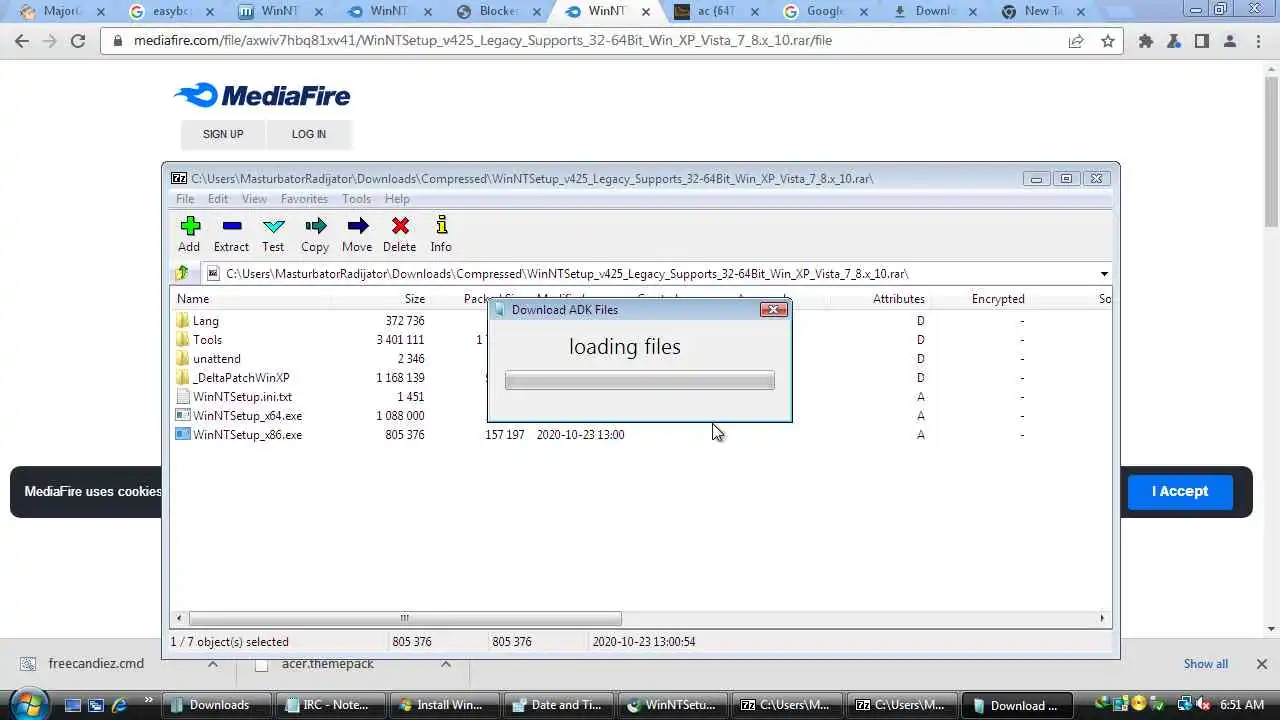Open the Chrome three-dot menu
This screenshot has width=1280, height=720.
pos(1258,41)
